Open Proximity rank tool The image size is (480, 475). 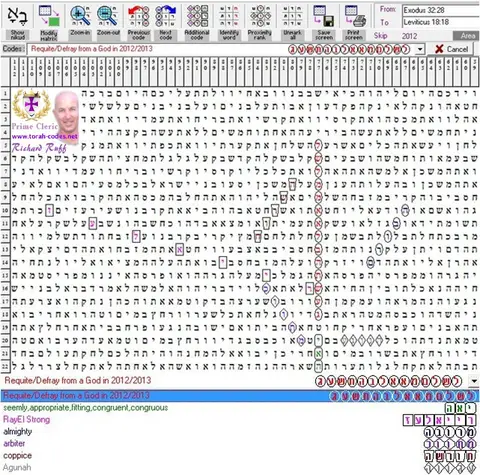point(260,16)
